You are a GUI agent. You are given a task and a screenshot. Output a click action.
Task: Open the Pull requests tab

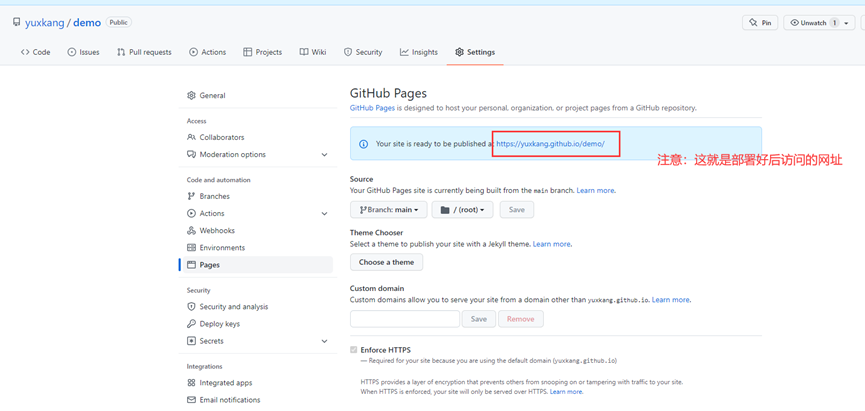[x=144, y=52]
